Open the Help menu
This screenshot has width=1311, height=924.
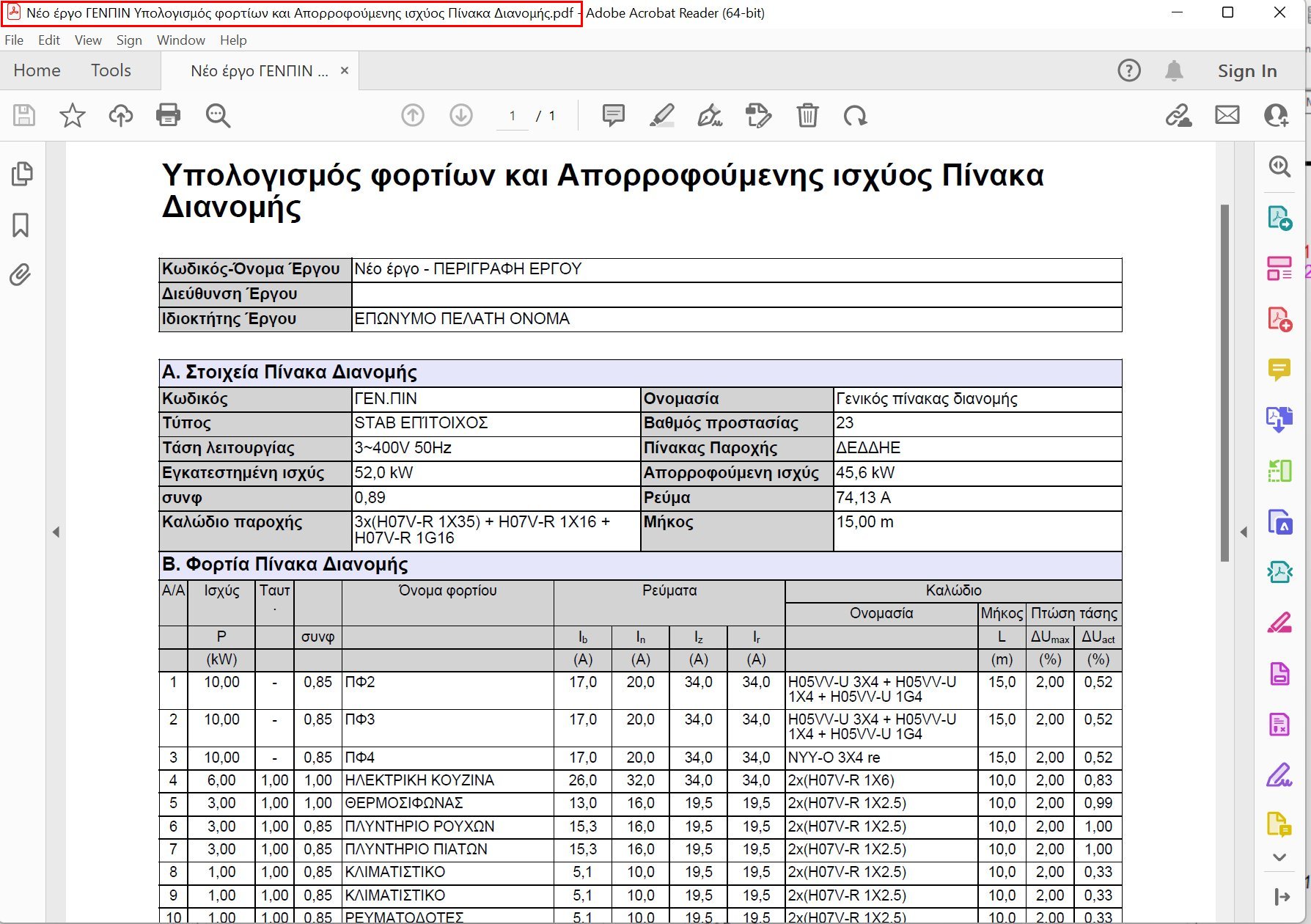pyautogui.click(x=233, y=40)
